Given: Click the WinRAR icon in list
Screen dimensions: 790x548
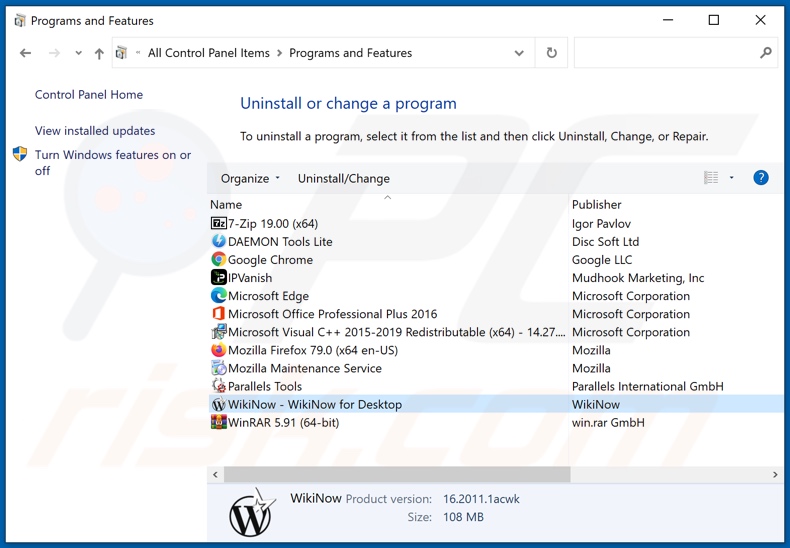Looking at the screenshot, I should coord(219,423).
